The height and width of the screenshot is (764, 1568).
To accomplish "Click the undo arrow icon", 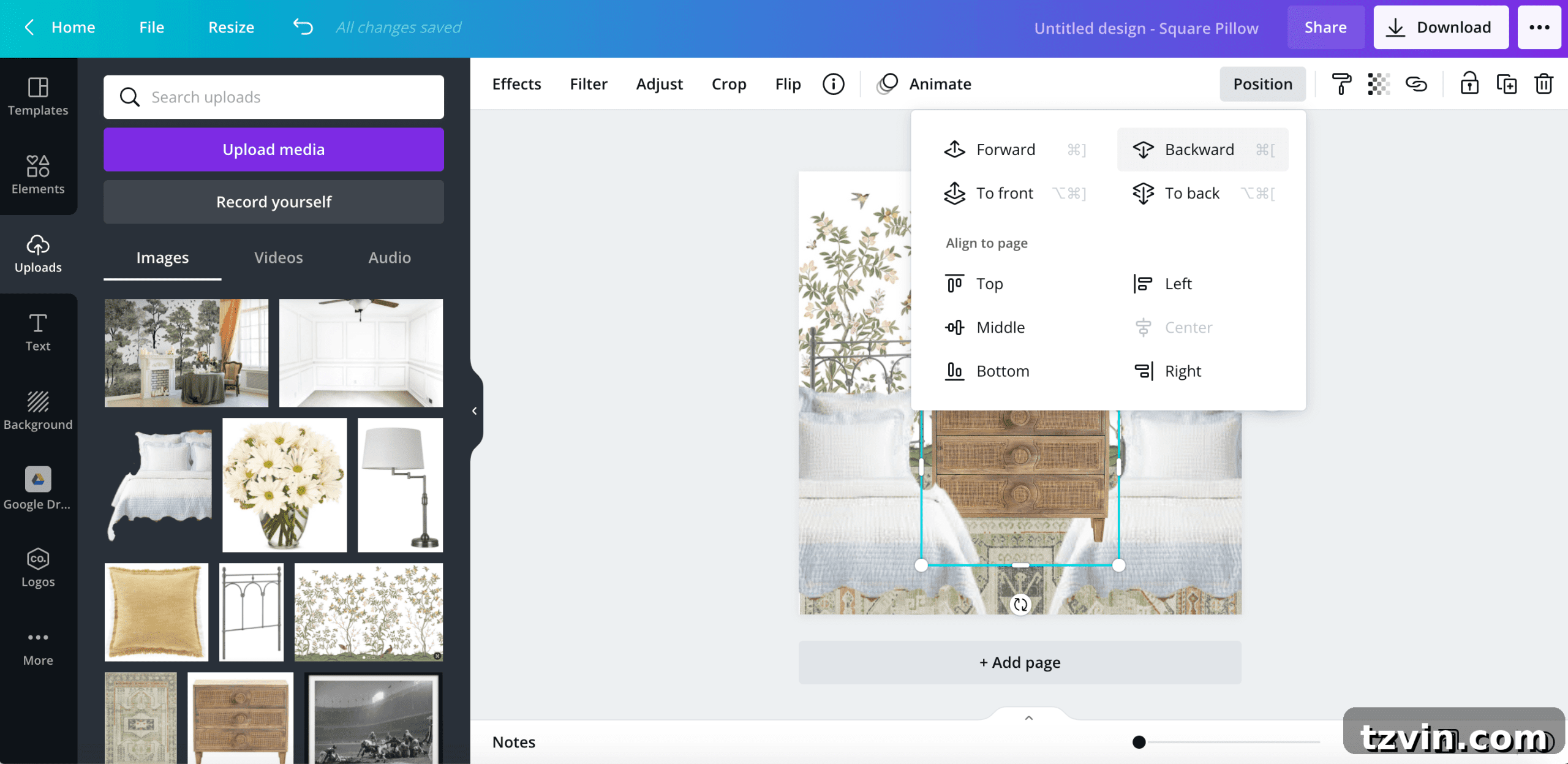I will (303, 27).
